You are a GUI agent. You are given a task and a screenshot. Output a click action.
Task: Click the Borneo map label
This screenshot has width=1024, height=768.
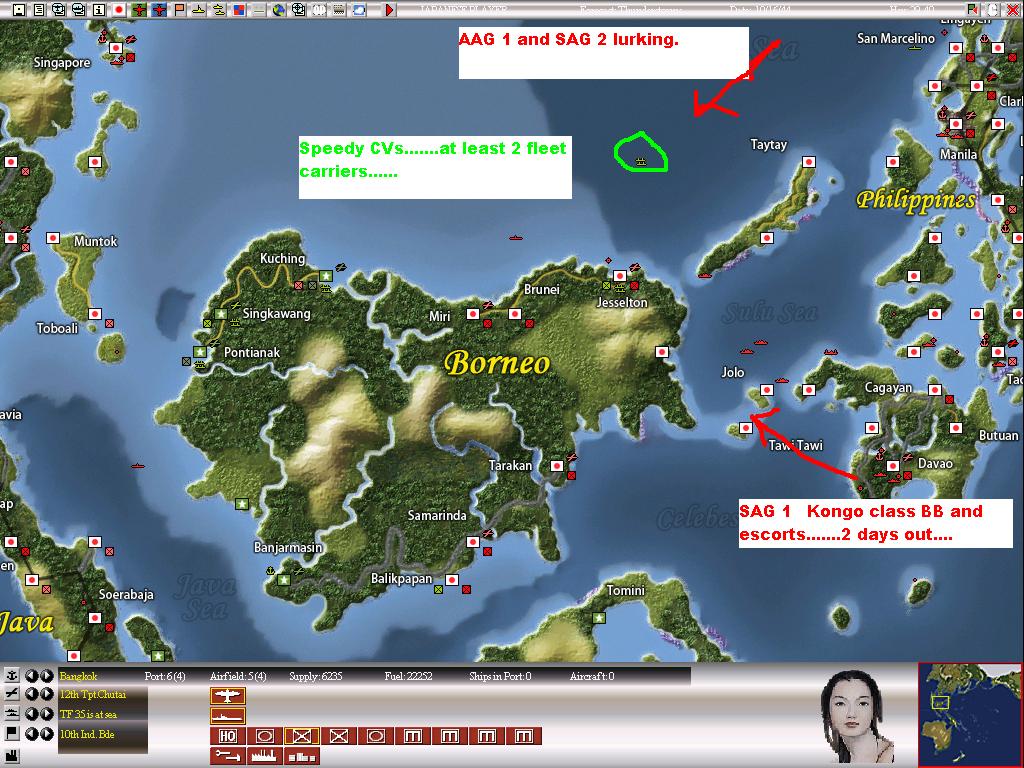[496, 363]
